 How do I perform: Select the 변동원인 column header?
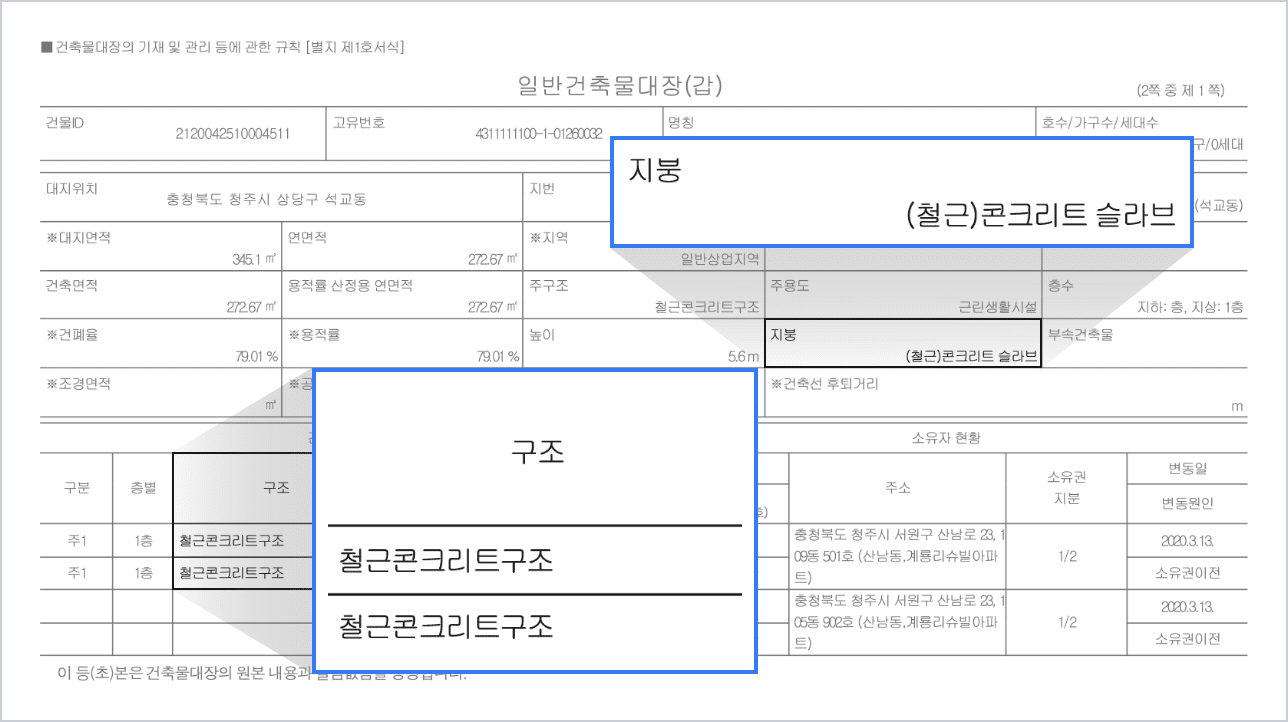(1187, 503)
